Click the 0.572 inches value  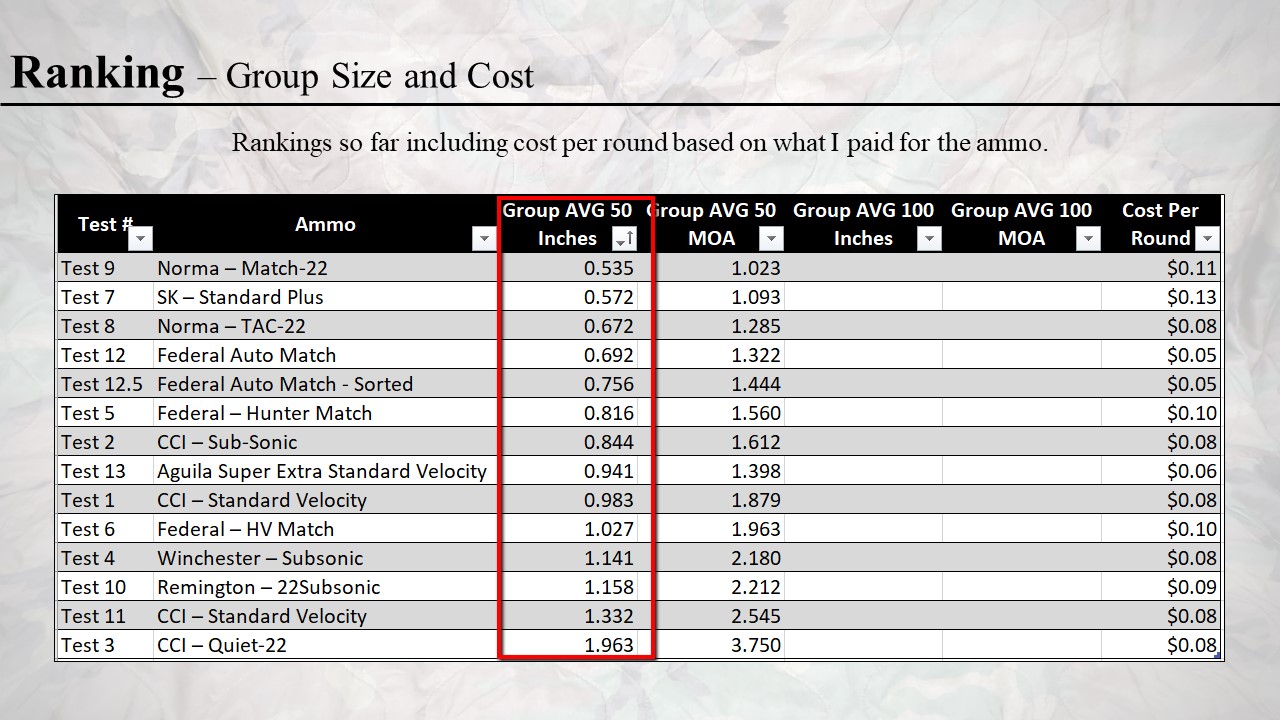[x=609, y=297]
